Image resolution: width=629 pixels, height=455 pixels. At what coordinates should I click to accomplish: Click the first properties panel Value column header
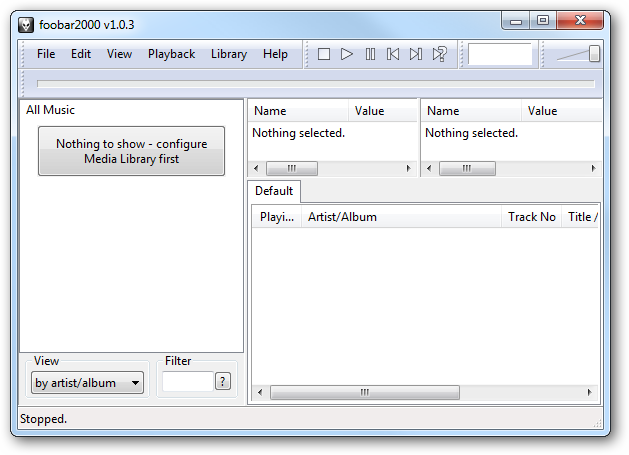pyautogui.click(x=383, y=111)
